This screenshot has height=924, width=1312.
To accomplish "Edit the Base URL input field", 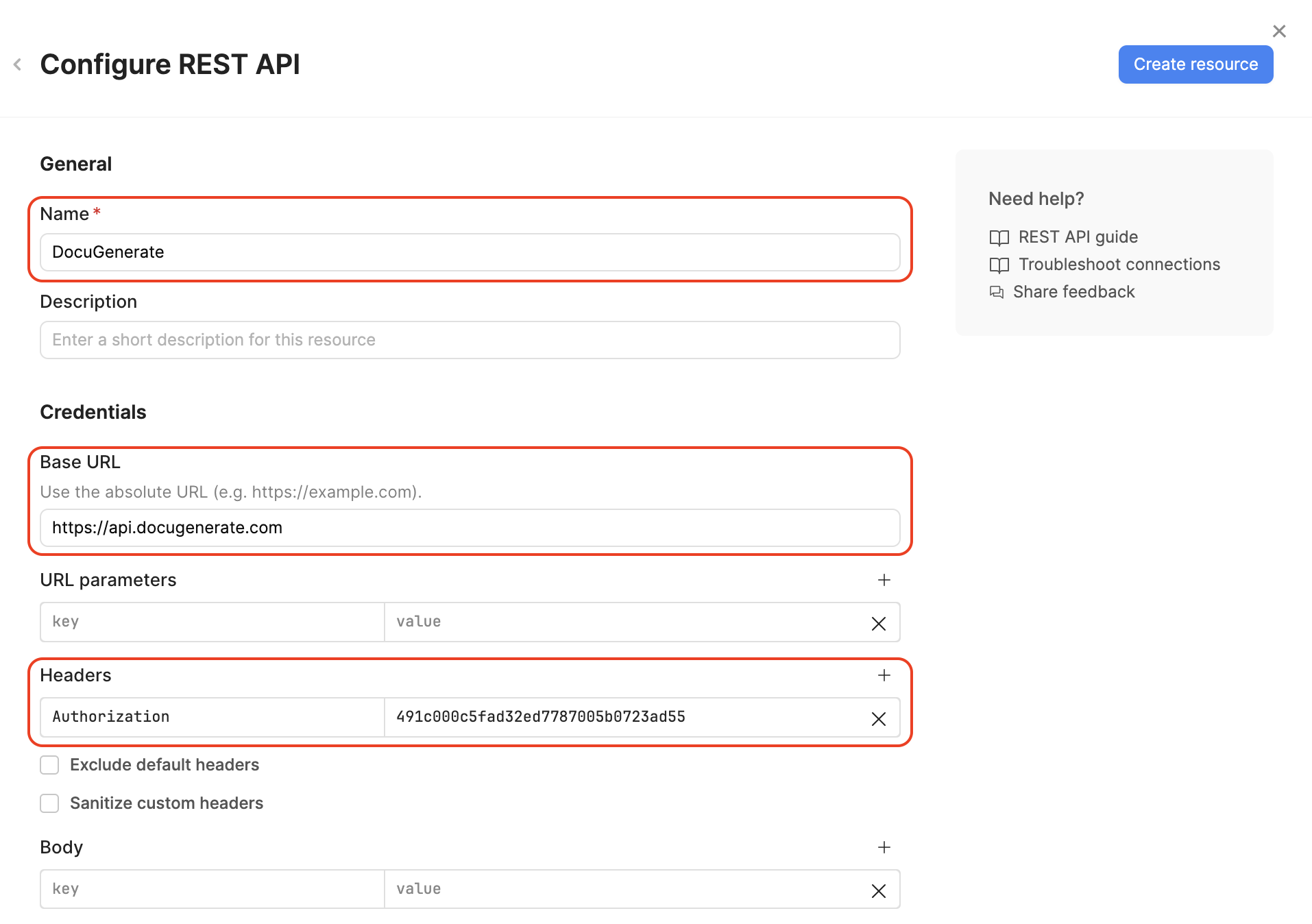I will 470,528.
